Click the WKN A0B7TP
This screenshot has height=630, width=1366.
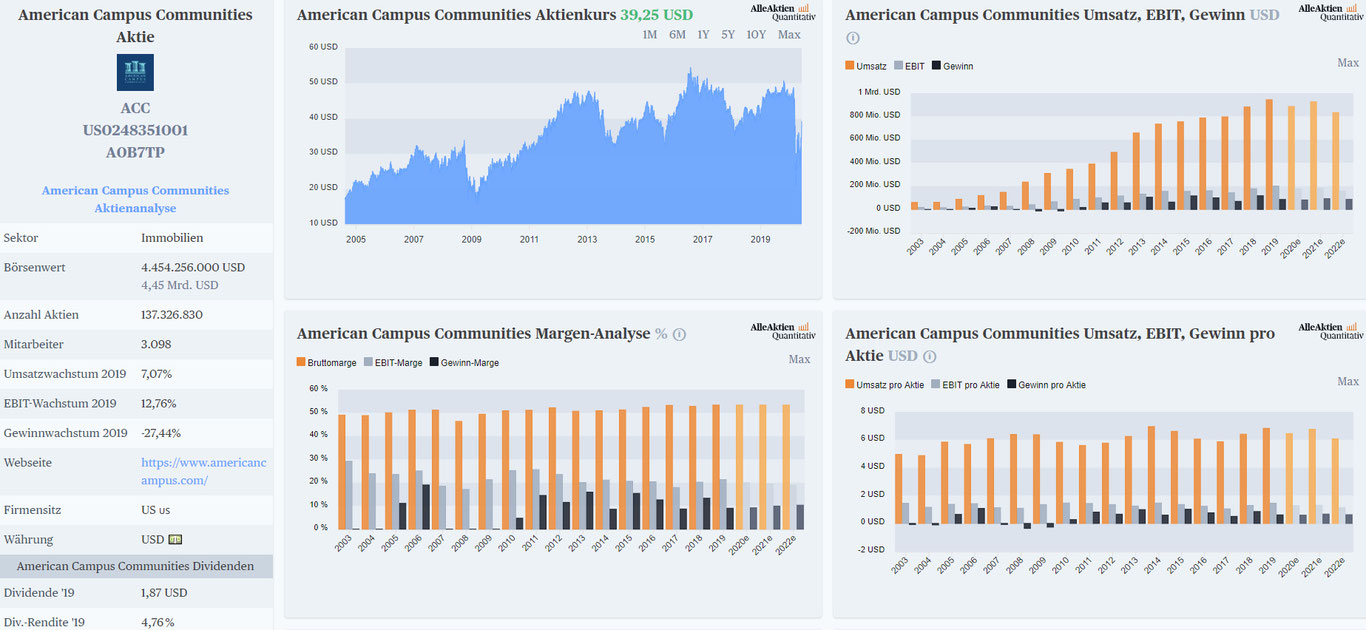click(x=135, y=152)
